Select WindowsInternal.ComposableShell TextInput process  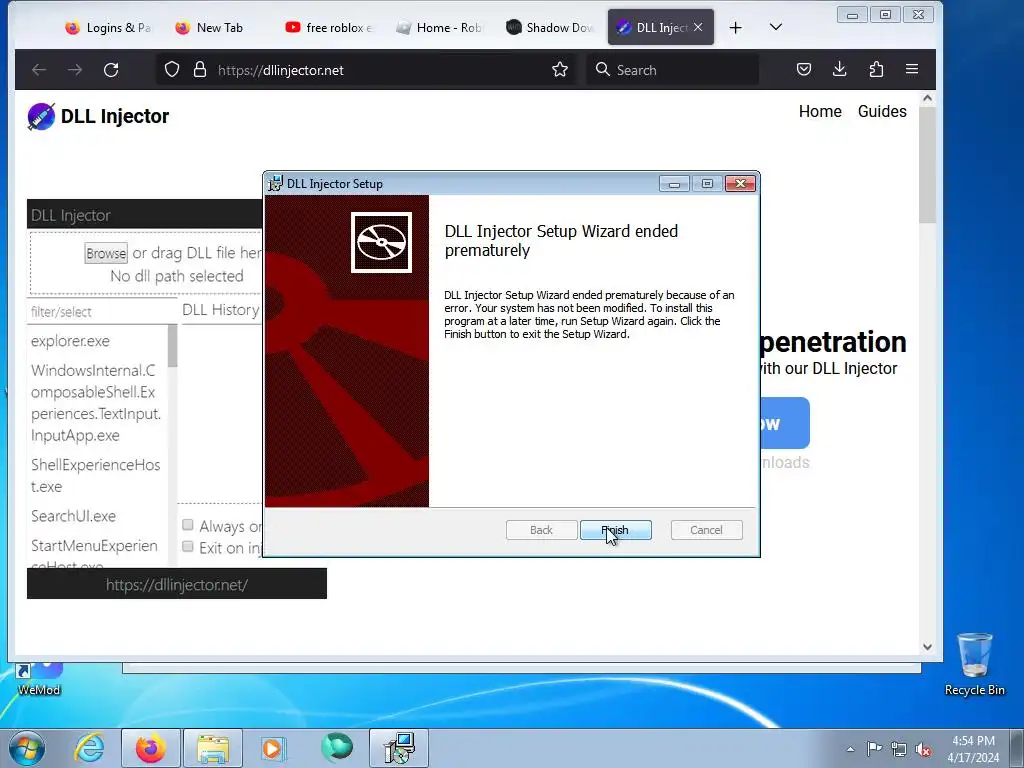pos(95,403)
